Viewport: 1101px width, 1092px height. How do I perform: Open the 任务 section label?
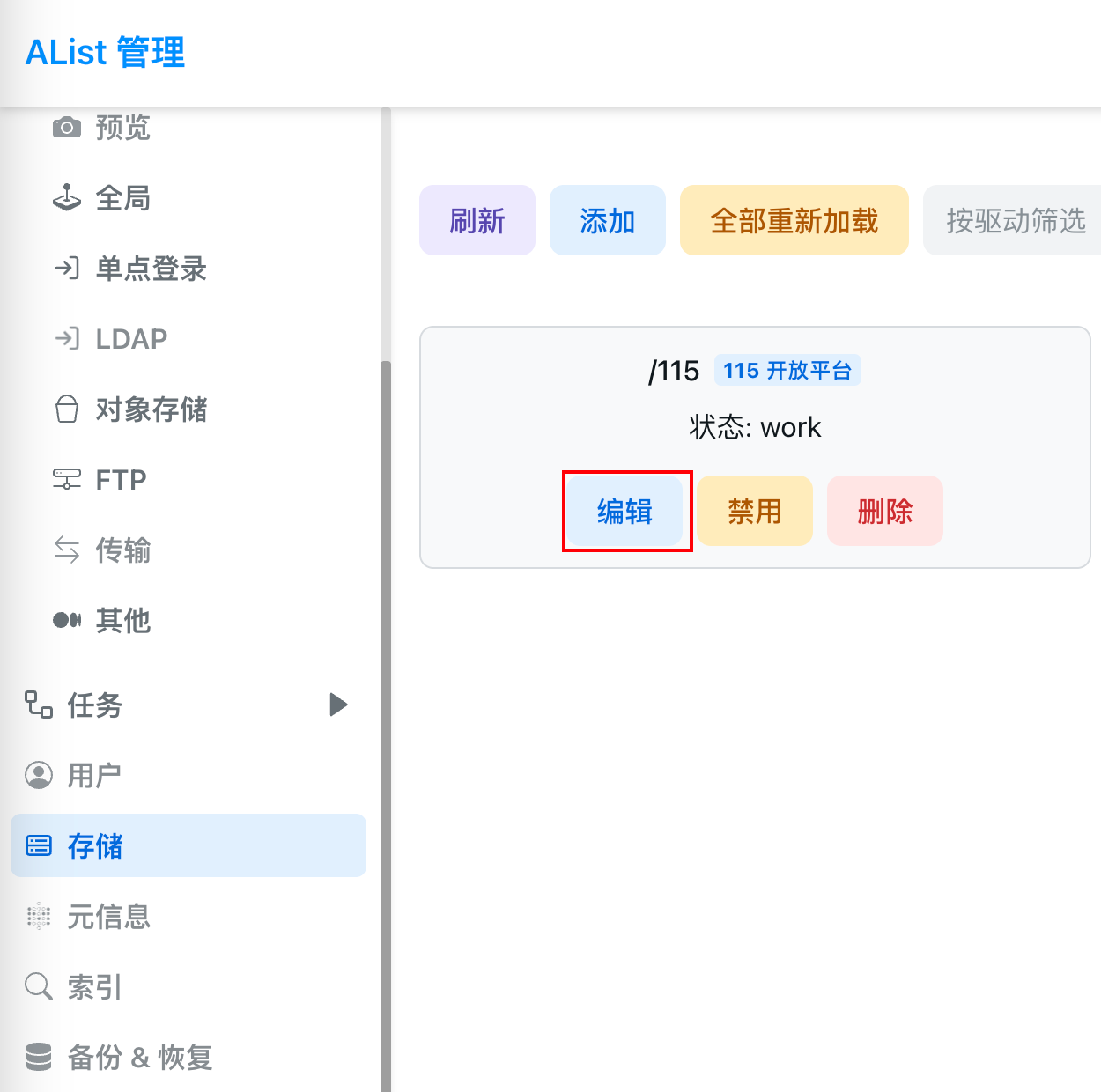click(94, 705)
